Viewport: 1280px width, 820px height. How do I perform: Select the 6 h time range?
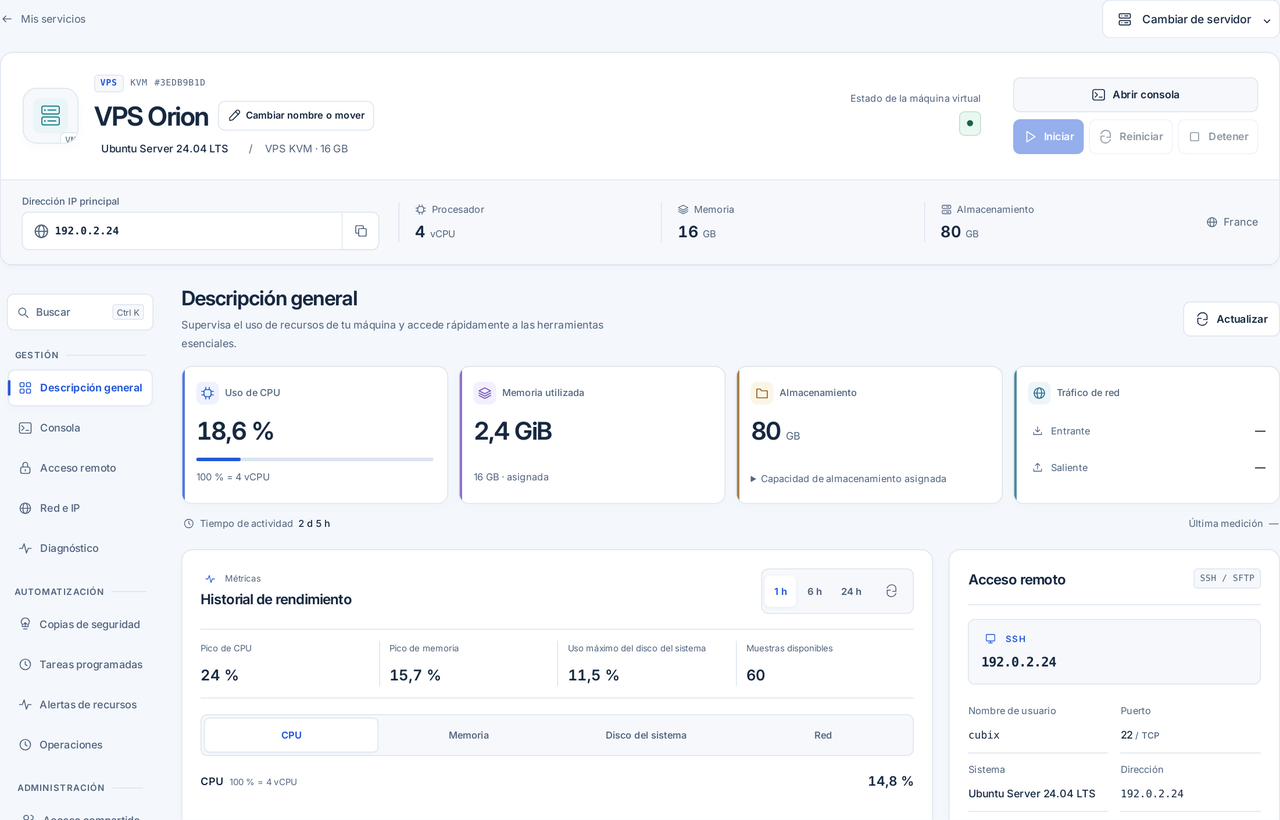815,591
